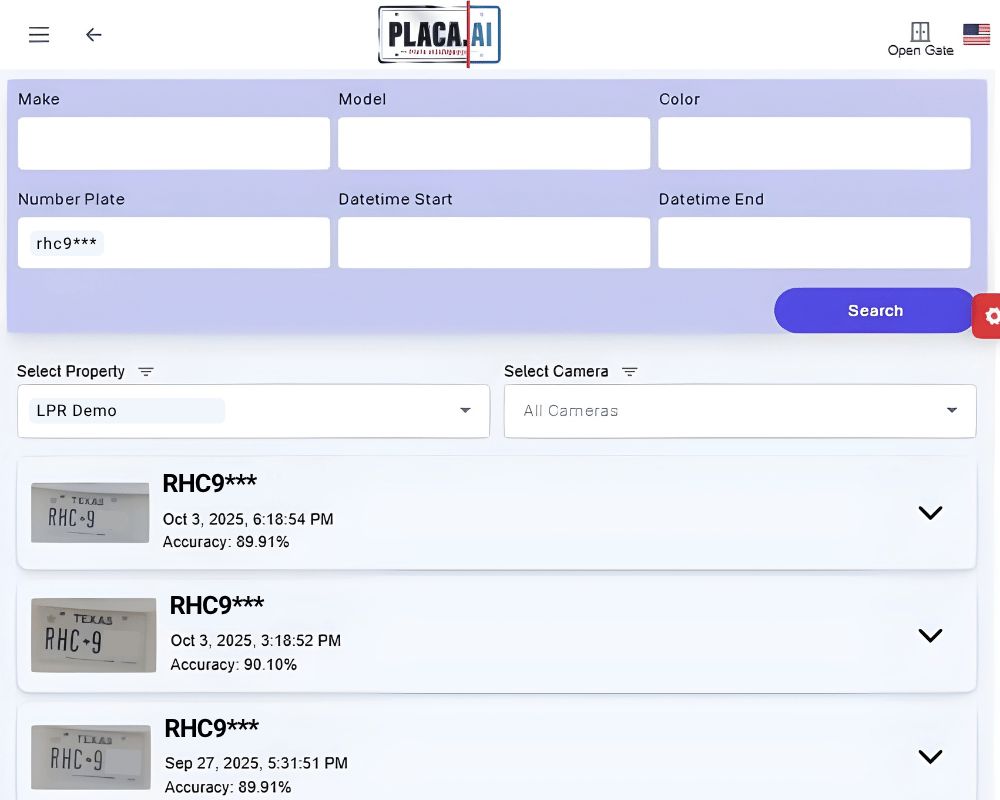The width and height of the screenshot is (1000, 800).
Task: Expand the Sep 27 5:31:51 PM result
Action: (930, 757)
